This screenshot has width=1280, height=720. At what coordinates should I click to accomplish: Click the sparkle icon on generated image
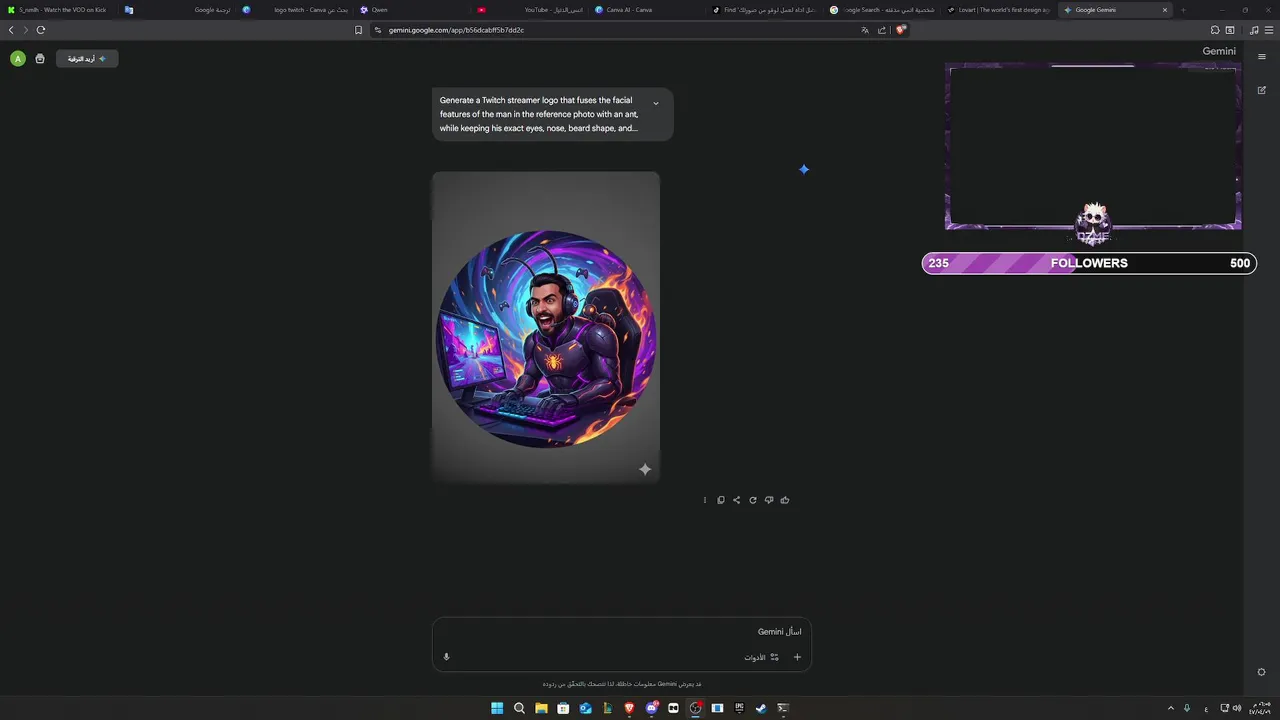pos(645,469)
